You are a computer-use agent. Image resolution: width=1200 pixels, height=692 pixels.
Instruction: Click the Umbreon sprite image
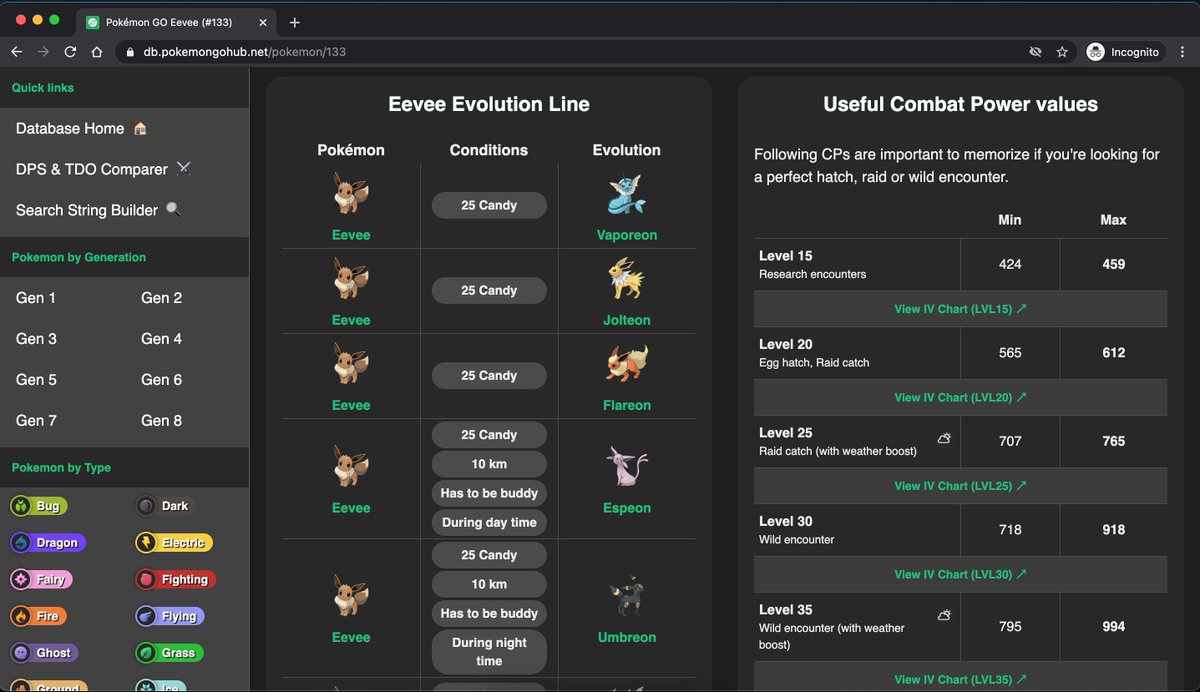tap(627, 597)
